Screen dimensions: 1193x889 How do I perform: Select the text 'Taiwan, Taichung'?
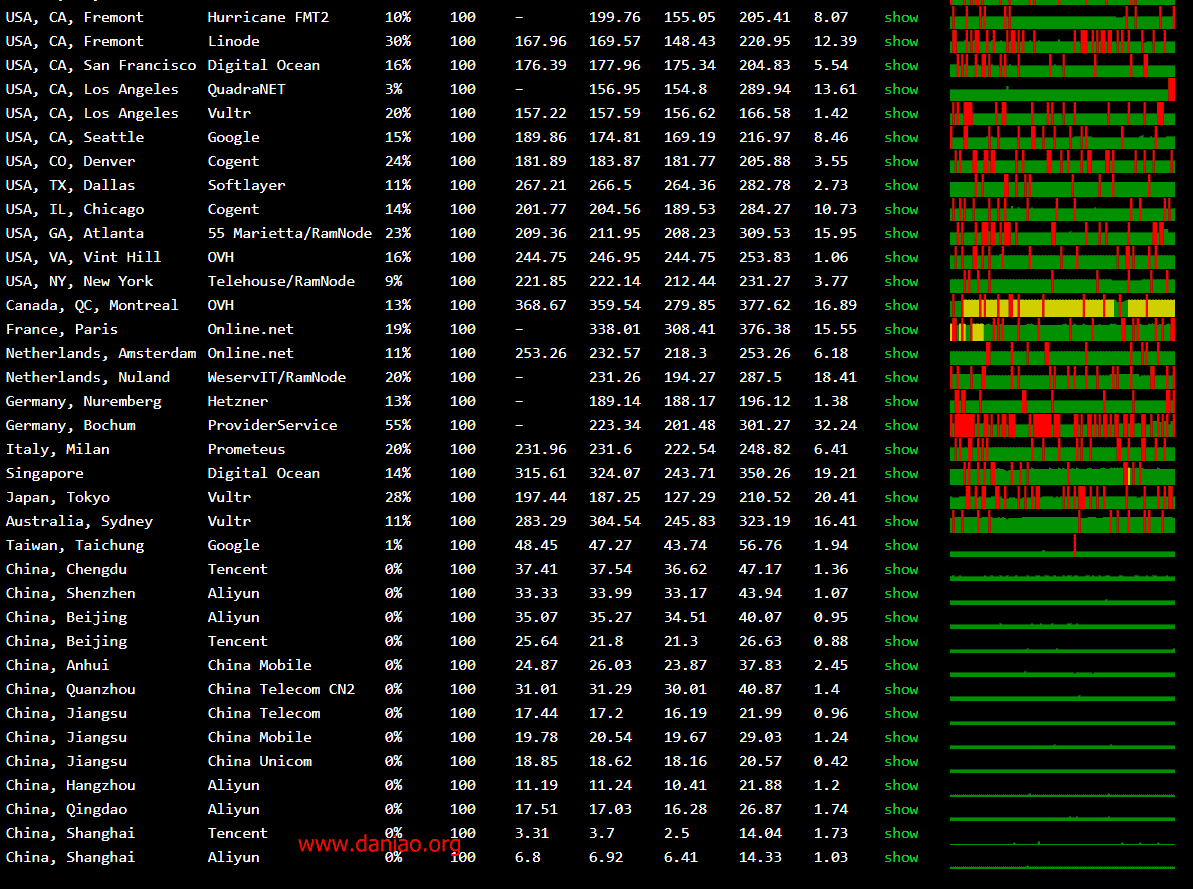point(75,545)
